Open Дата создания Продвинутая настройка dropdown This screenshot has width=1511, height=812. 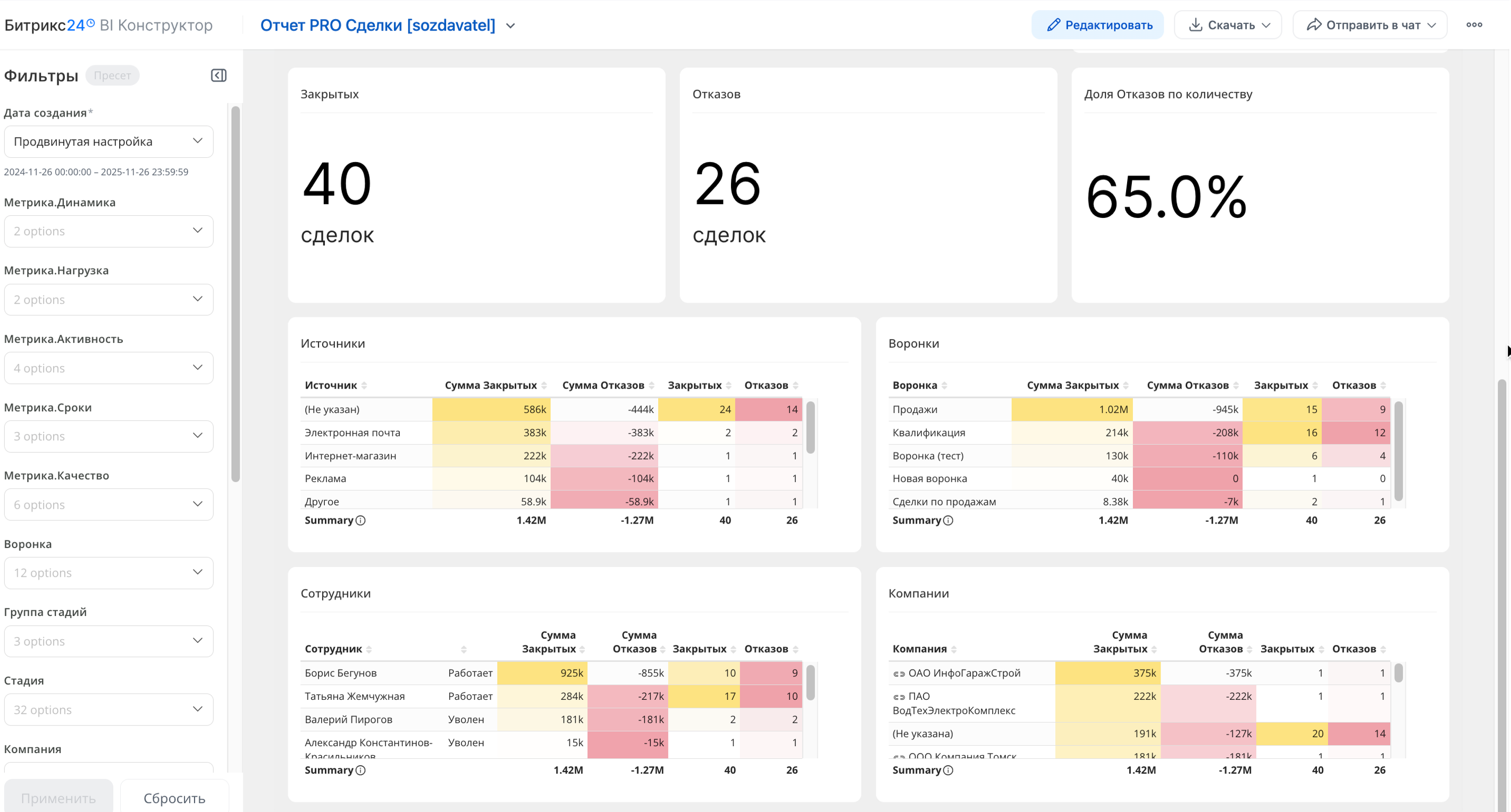pyautogui.click(x=108, y=141)
